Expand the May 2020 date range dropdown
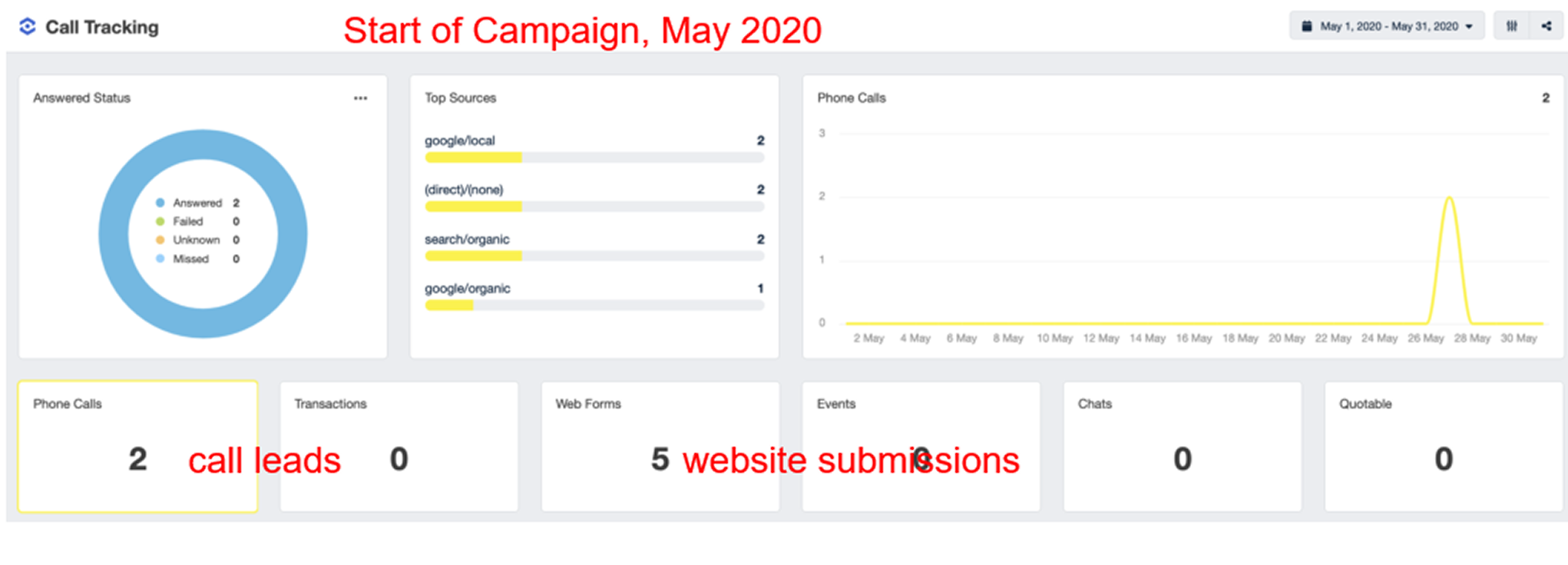The image size is (1568, 565). (1388, 26)
